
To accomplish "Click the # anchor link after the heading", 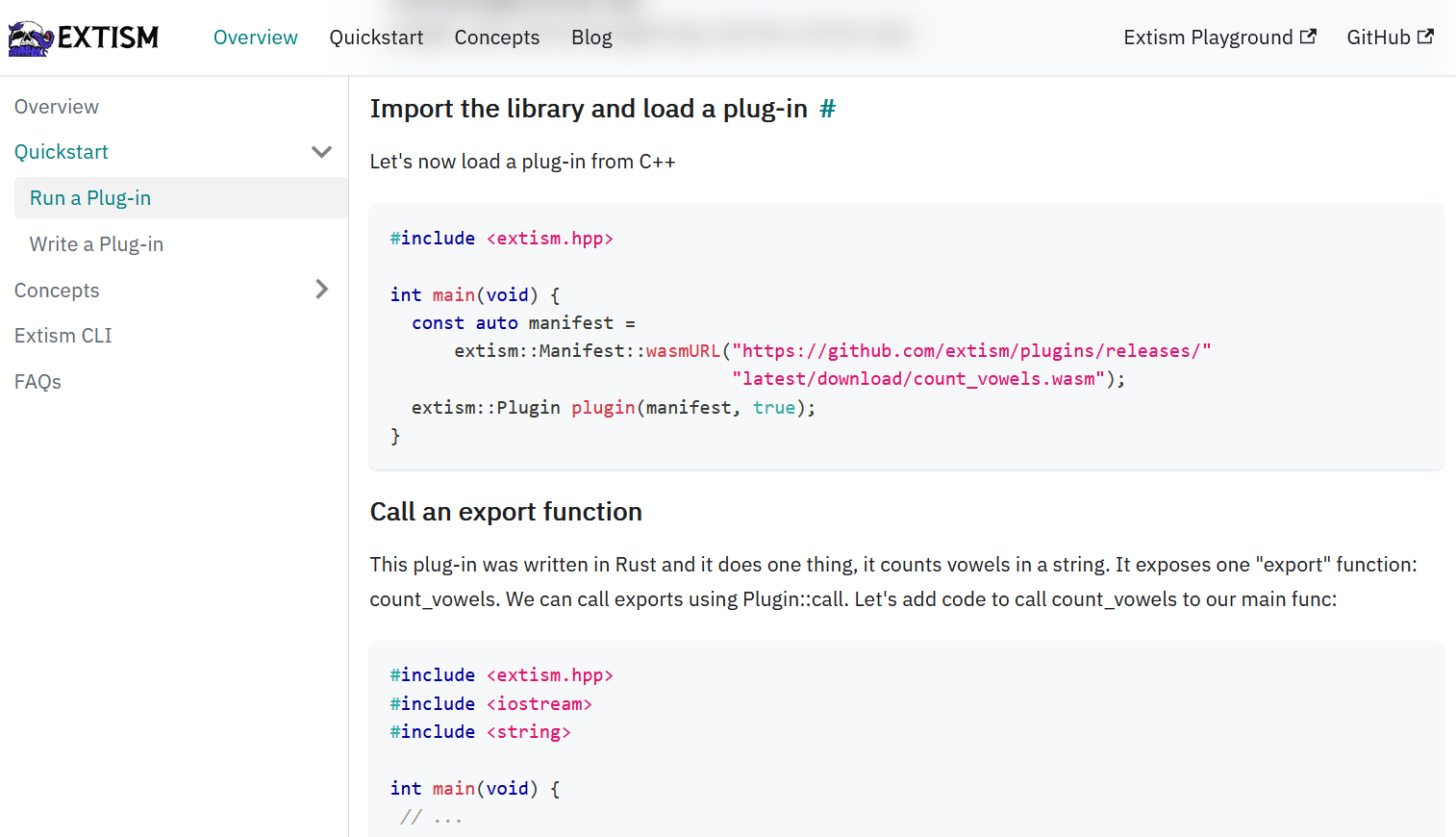I will click(827, 109).
